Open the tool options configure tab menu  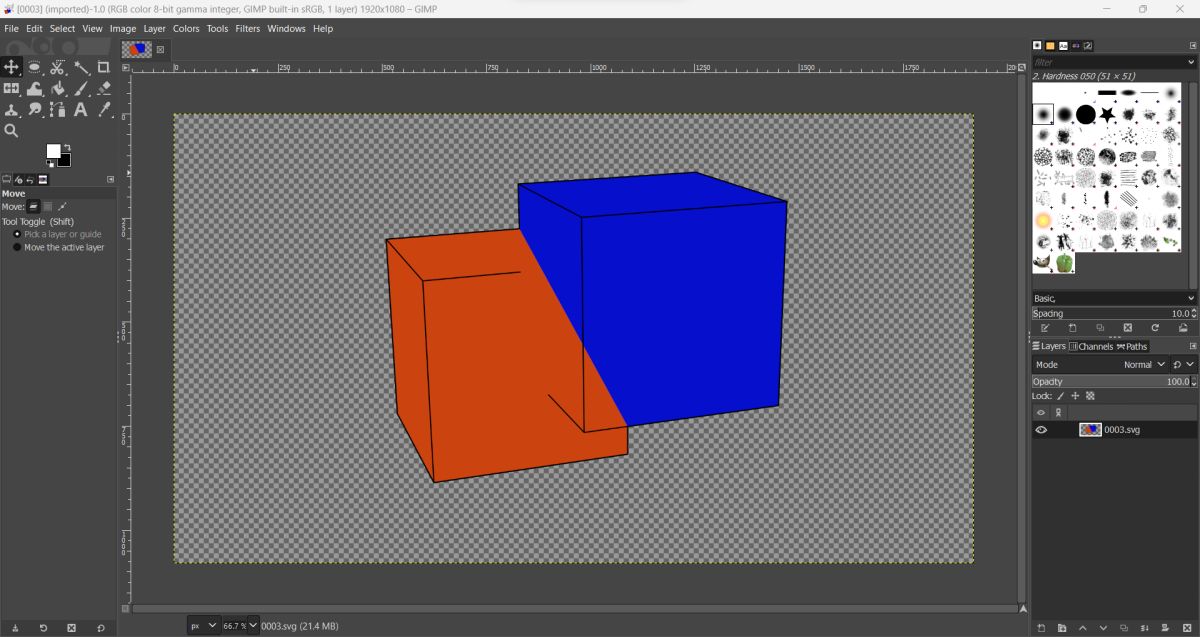point(110,179)
